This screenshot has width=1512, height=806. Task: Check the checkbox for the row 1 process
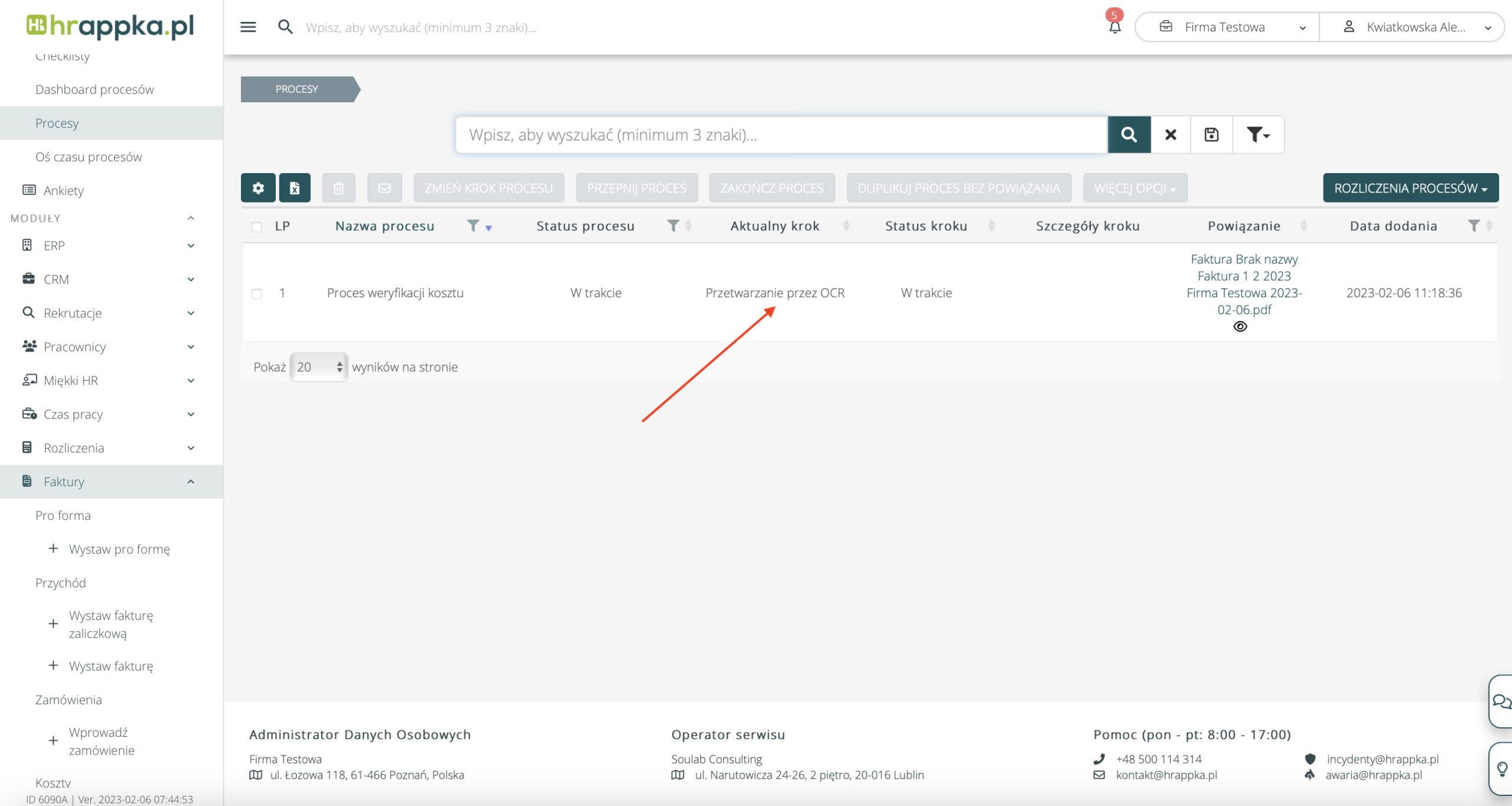tap(257, 294)
